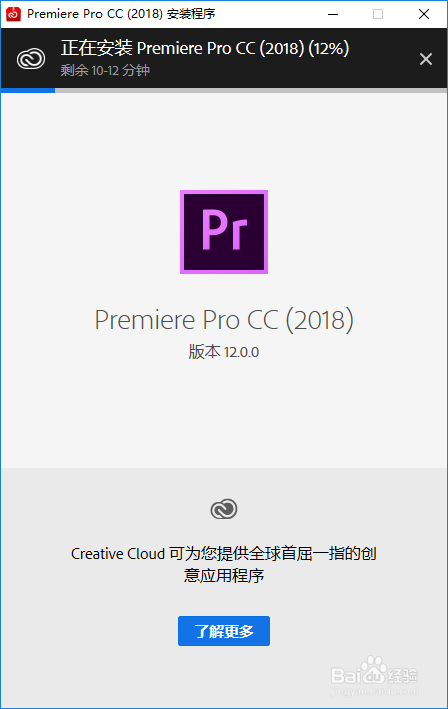Click the purple Pr Premiere Pro logo
The height and width of the screenshot is (709, 448).
pyautogui.click(x=224, y=232)
